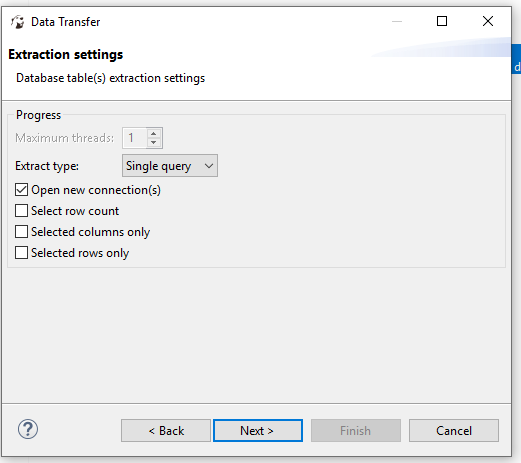Go to Next wizard page
Screen dimensions: 521x463
pos(258,430)
